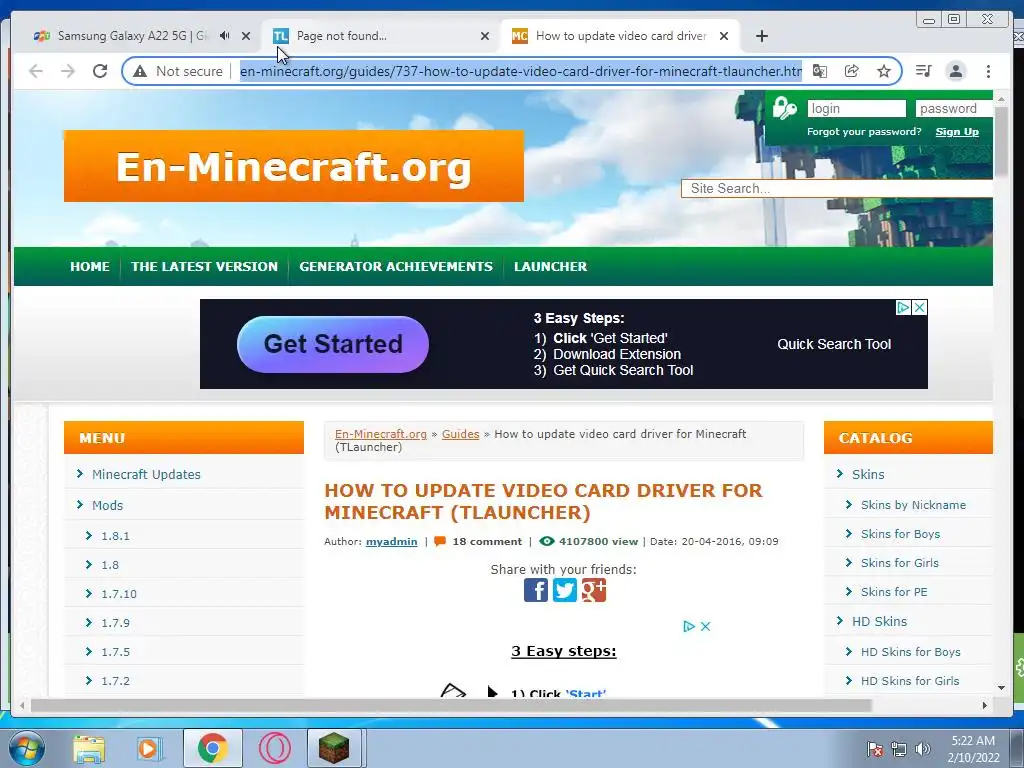This screenshot has width=1024, height=768.
Task: Click the AdChoices icon on top banner
Action: [903, 307]
